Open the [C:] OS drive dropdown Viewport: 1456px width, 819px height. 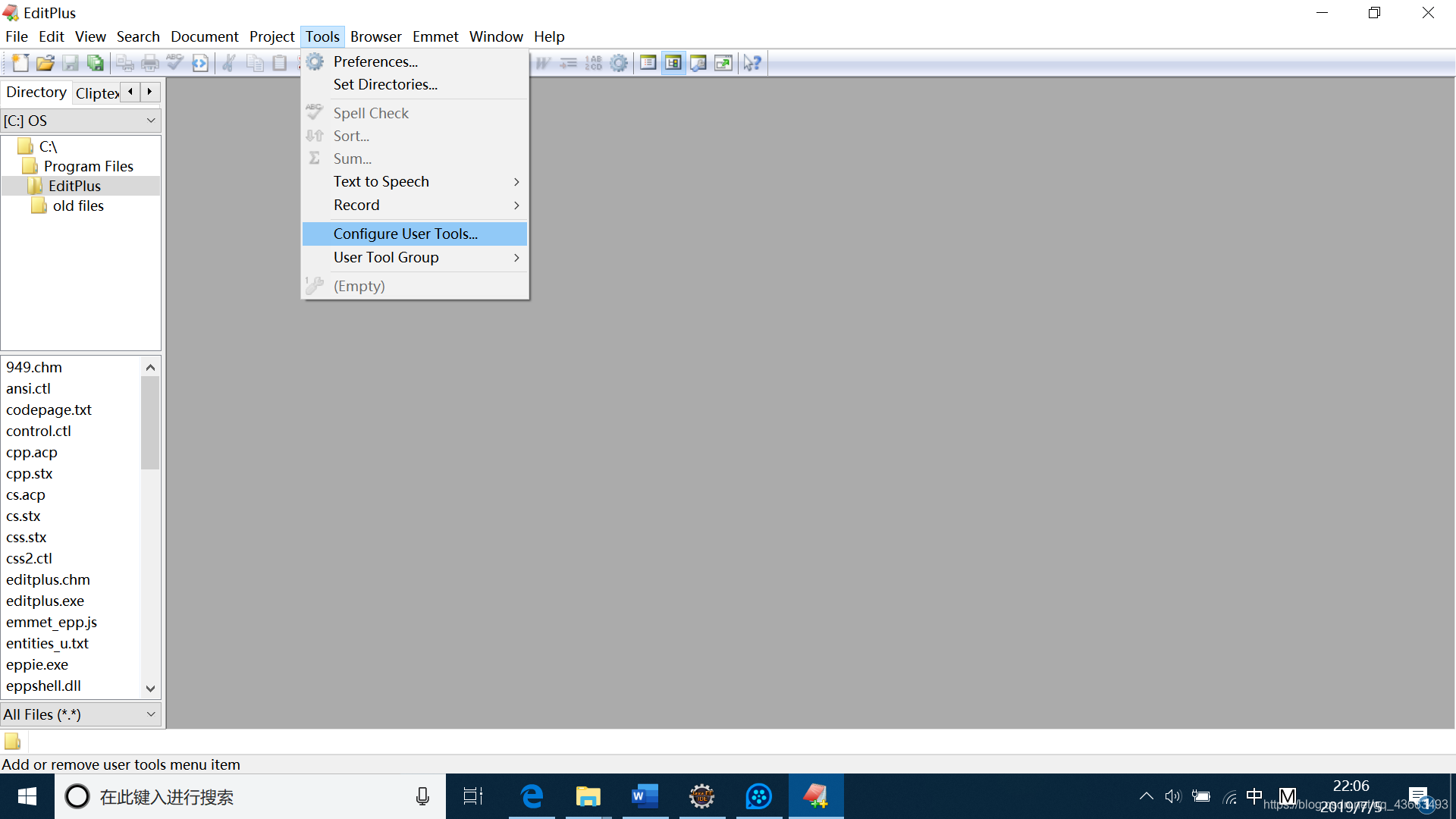pos(81,121)
